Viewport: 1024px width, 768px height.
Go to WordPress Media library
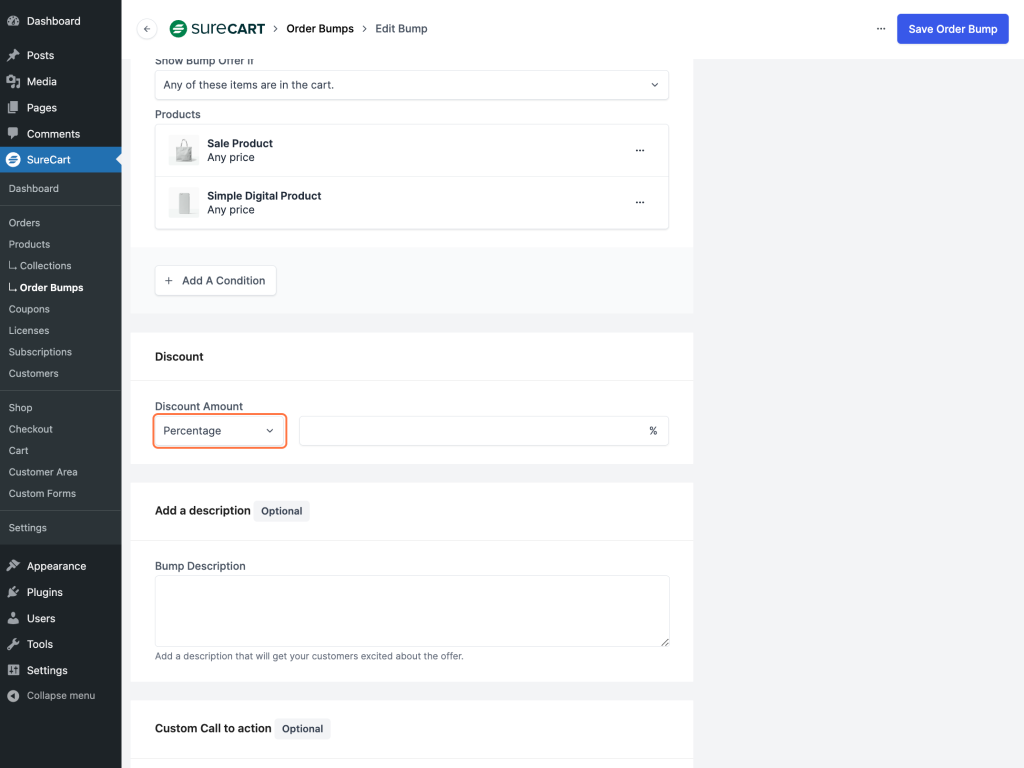pyautogui.click(x=41, y=82)
